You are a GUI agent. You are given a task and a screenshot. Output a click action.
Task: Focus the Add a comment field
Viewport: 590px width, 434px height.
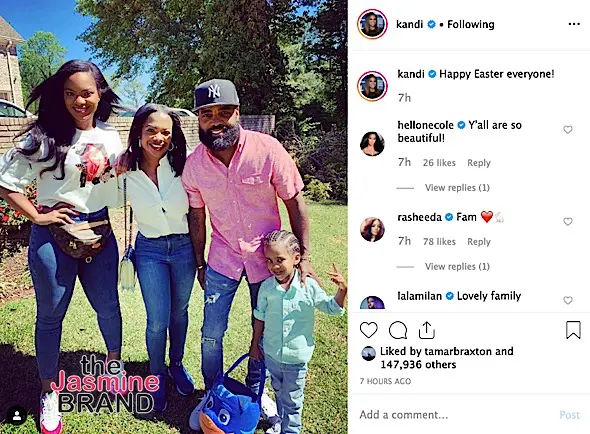click(x=455, y=415)
